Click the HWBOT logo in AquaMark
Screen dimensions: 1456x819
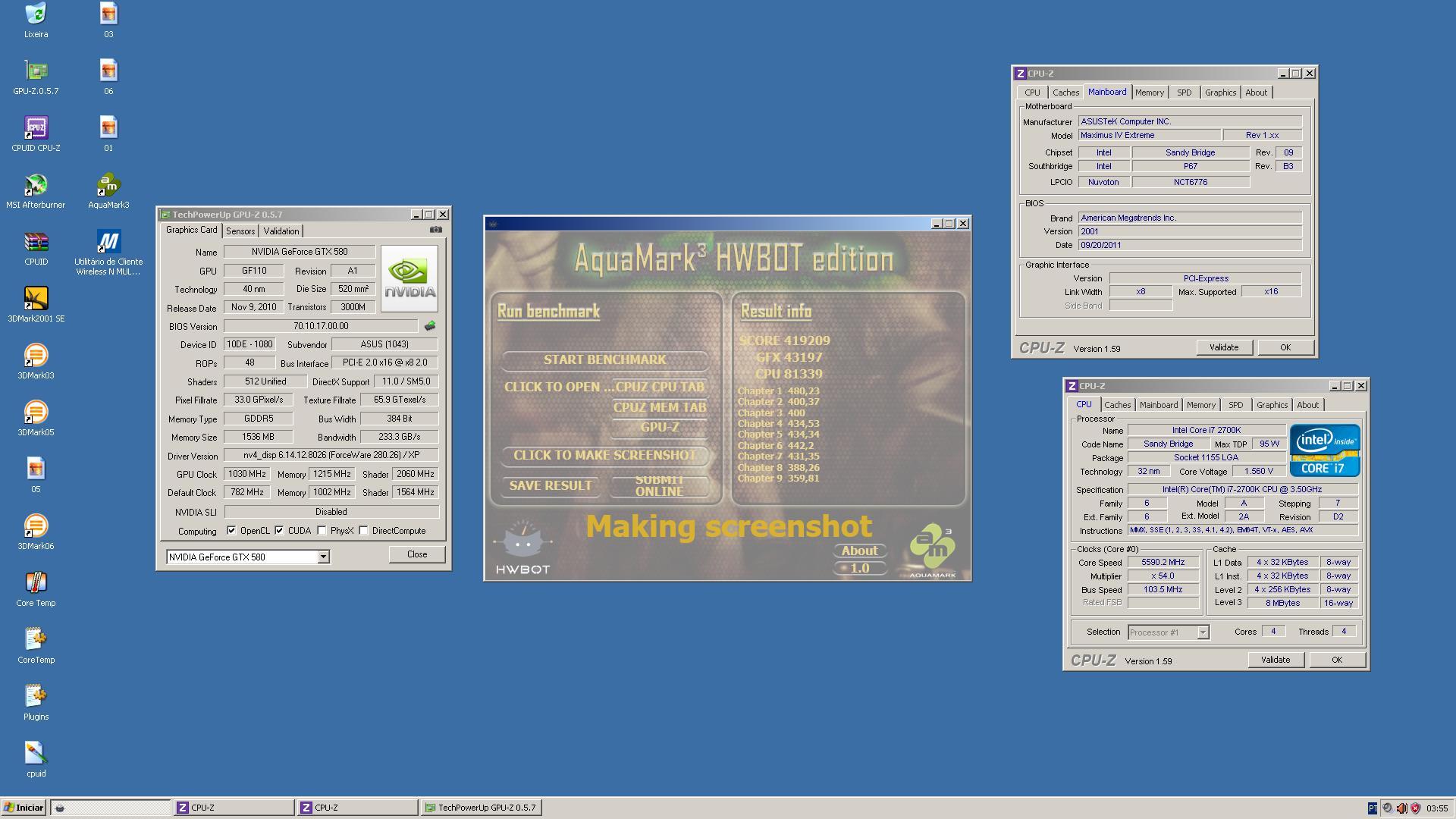[522, 548]
